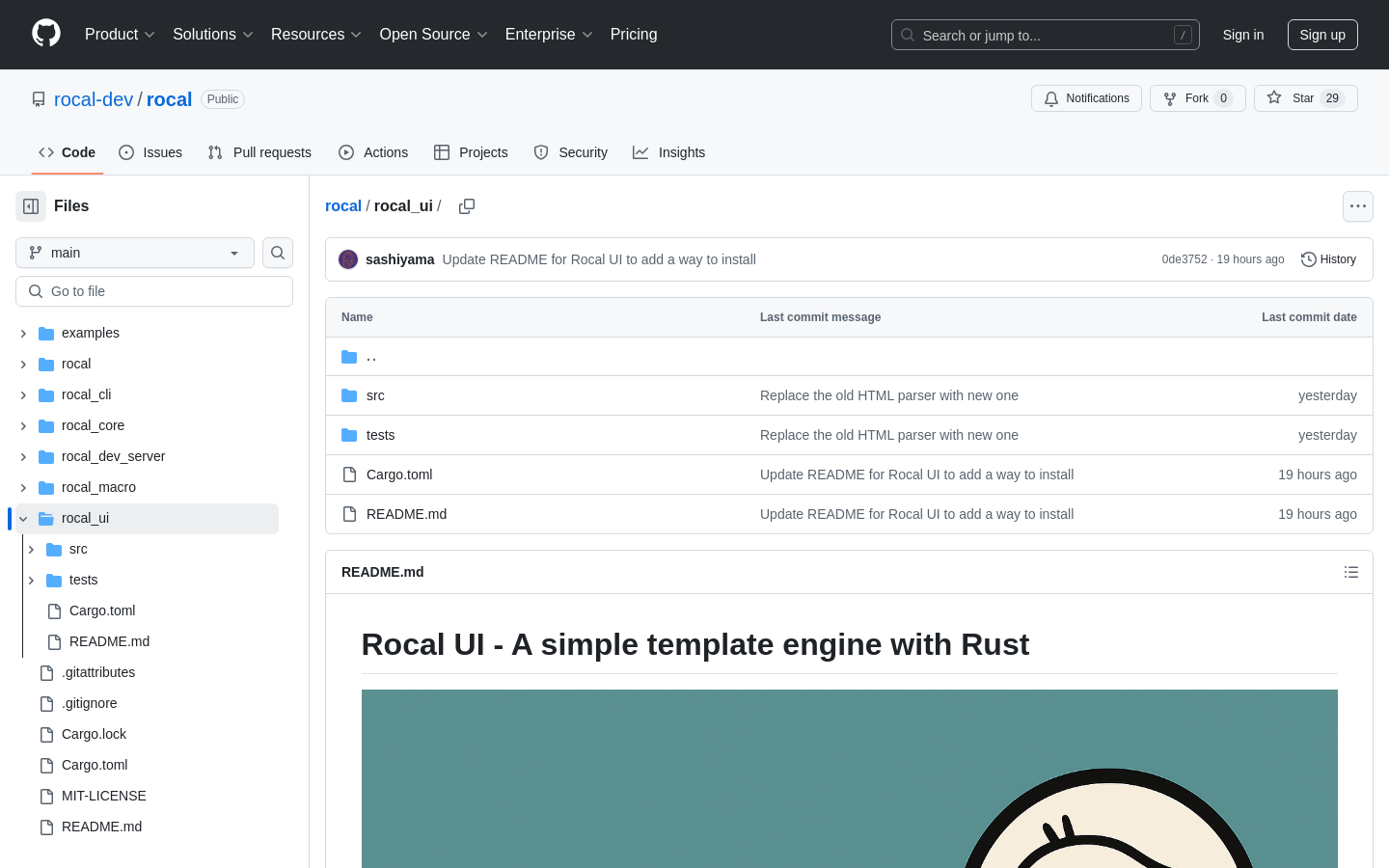Open commit hash 0de3752
Image resolution: width=1389 pixels, height=868 pixels.
pos(1185,259)
